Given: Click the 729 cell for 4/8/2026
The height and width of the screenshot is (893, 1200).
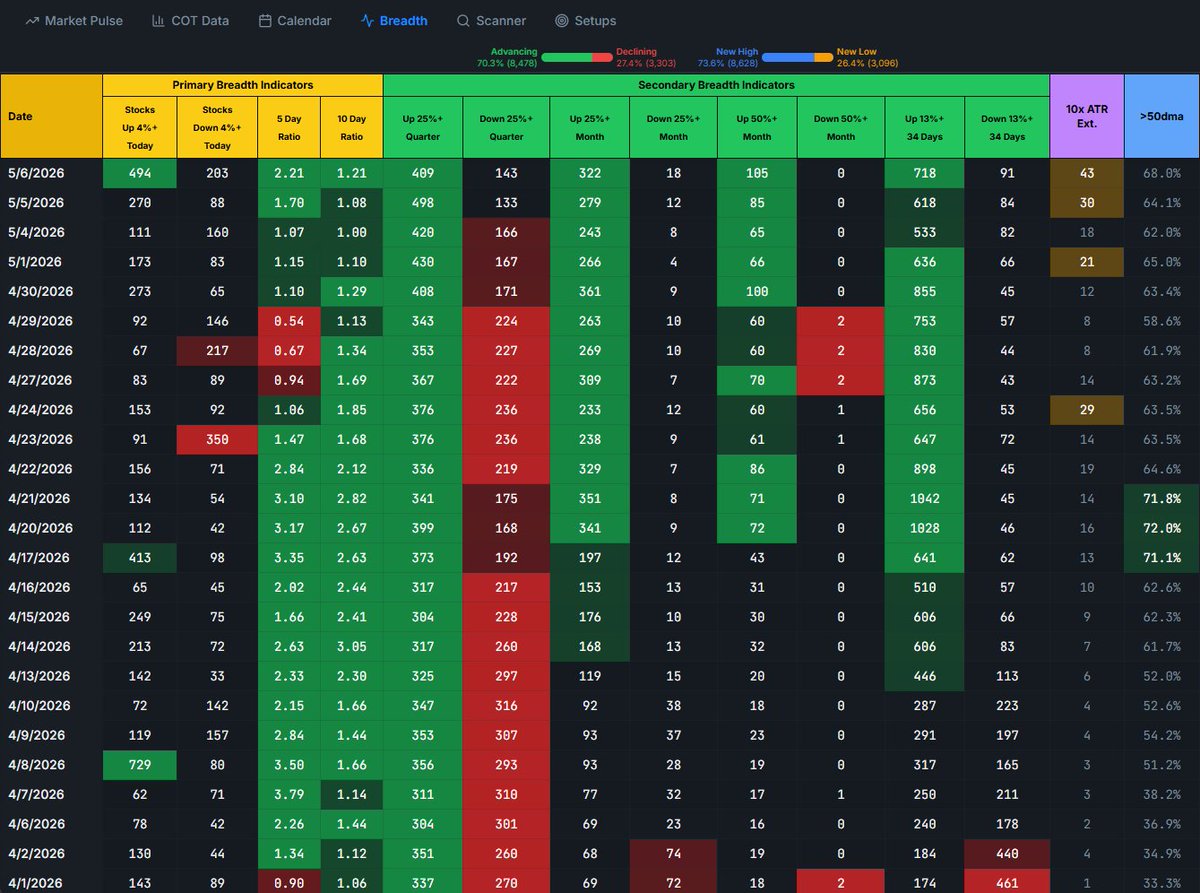Looking at the screenshot, I should pyautogui.click(x=139, y=764).
